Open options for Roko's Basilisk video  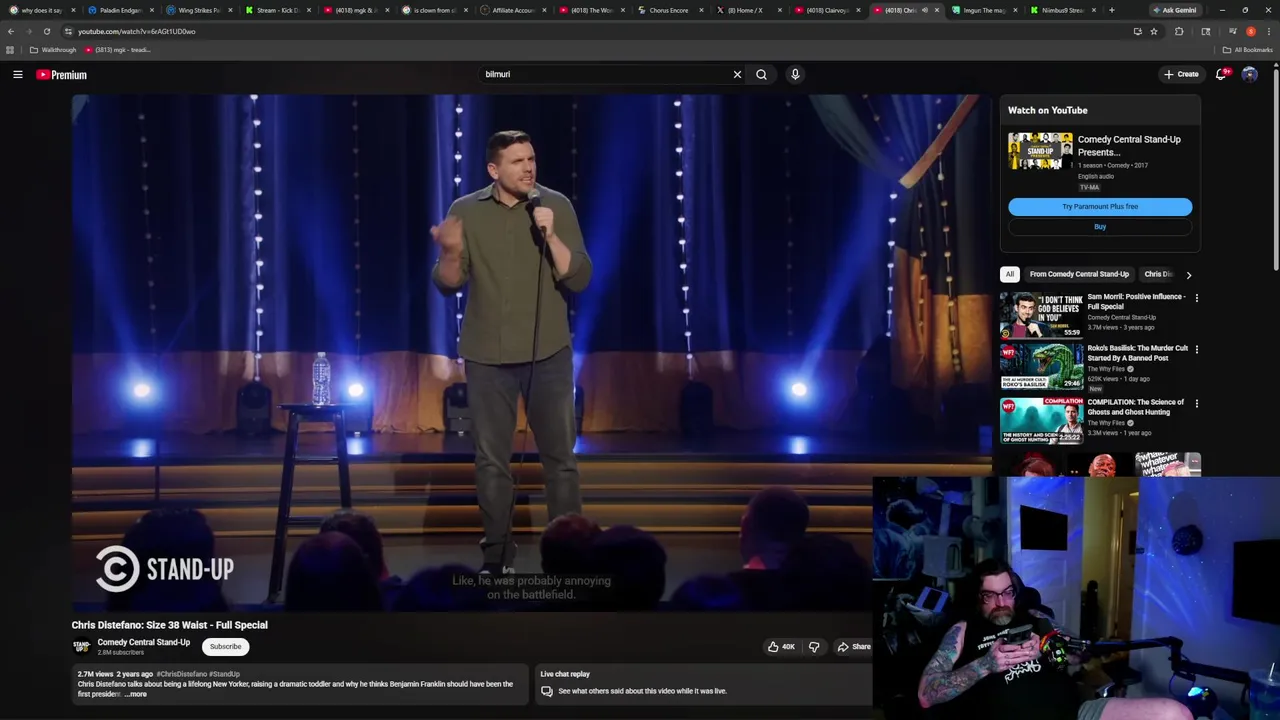pos(1196,349)
